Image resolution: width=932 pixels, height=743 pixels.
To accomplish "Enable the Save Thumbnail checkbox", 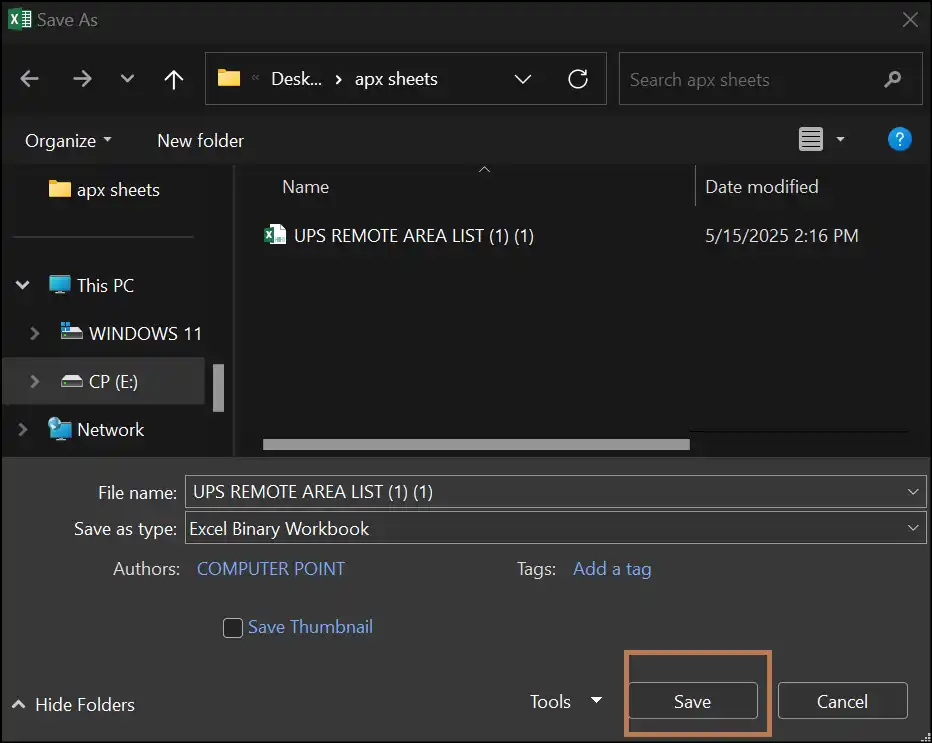I will click(232, 628).
